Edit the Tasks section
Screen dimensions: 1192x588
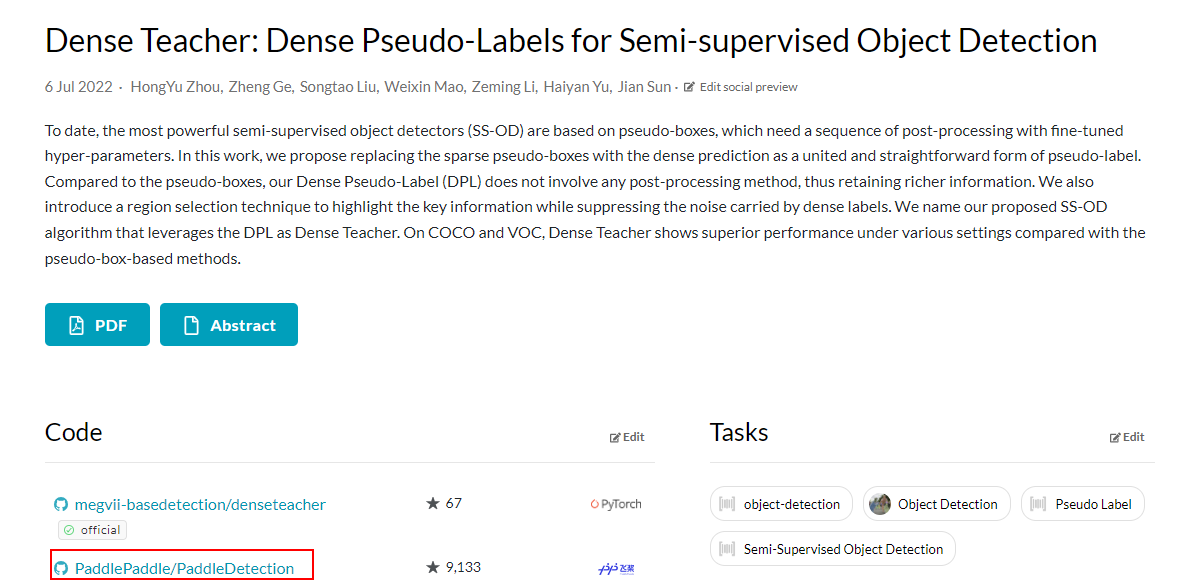point(1127,437)
